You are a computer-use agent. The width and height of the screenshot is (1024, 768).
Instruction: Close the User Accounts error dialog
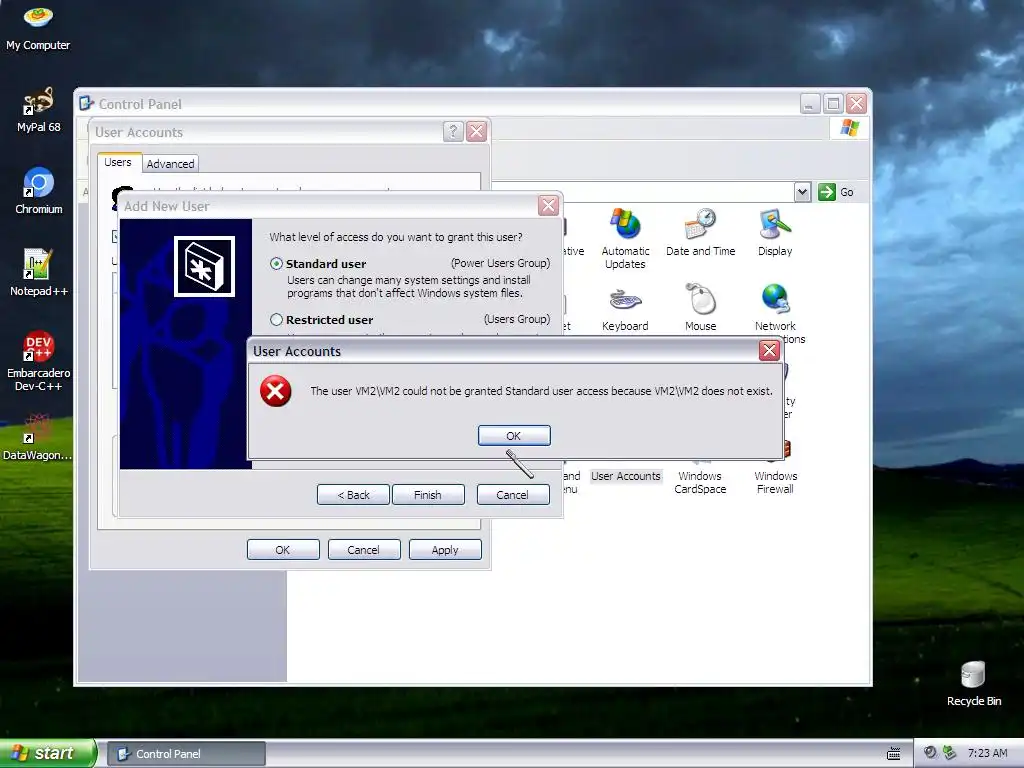coord(769,351)
